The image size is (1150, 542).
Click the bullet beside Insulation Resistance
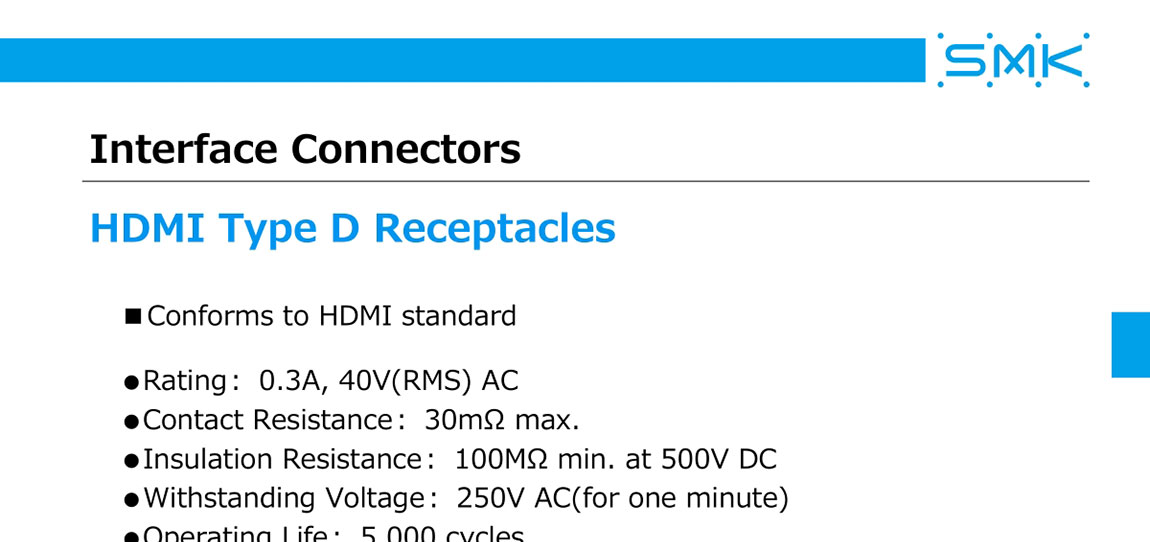(130, 460)
